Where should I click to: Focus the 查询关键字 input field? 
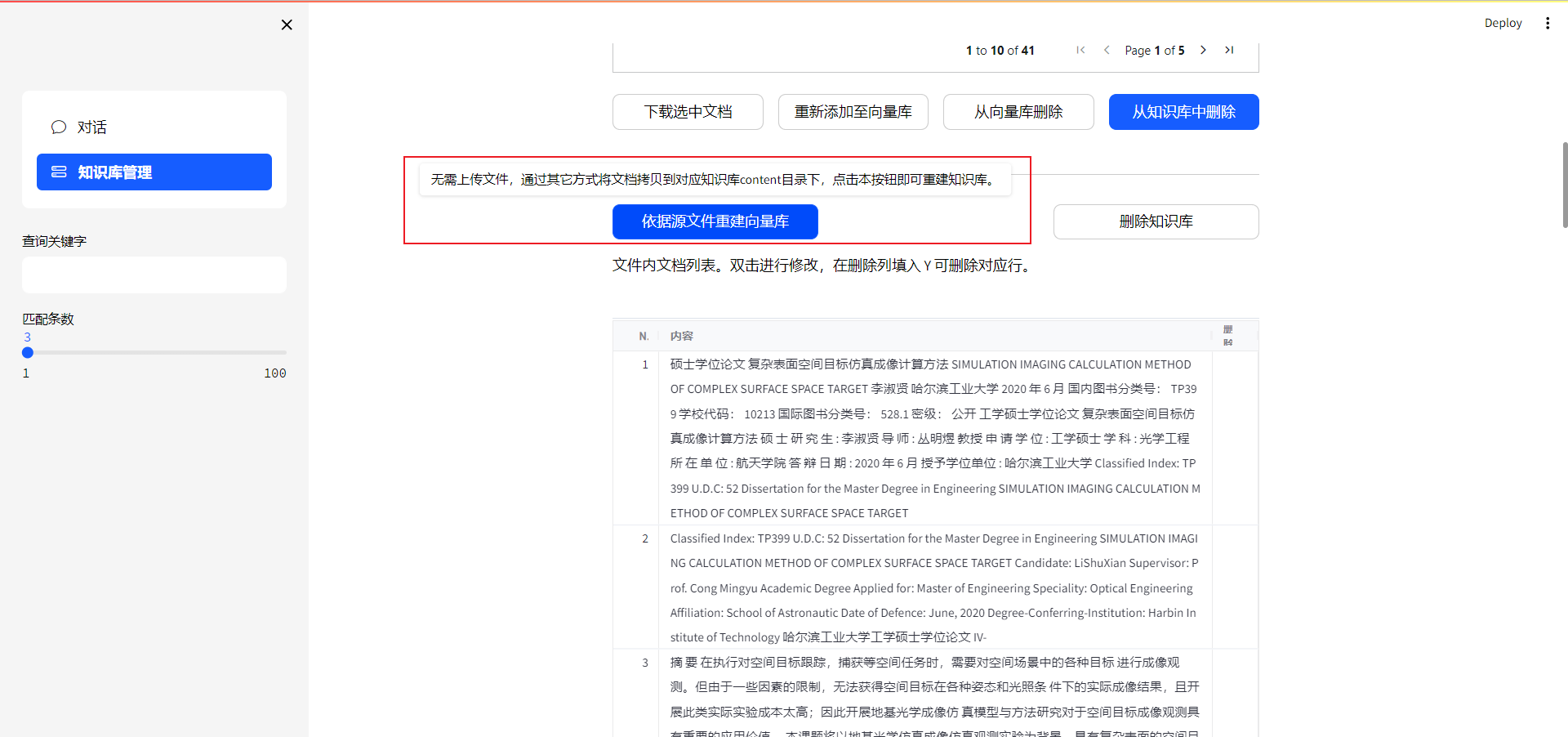point(154,275)
